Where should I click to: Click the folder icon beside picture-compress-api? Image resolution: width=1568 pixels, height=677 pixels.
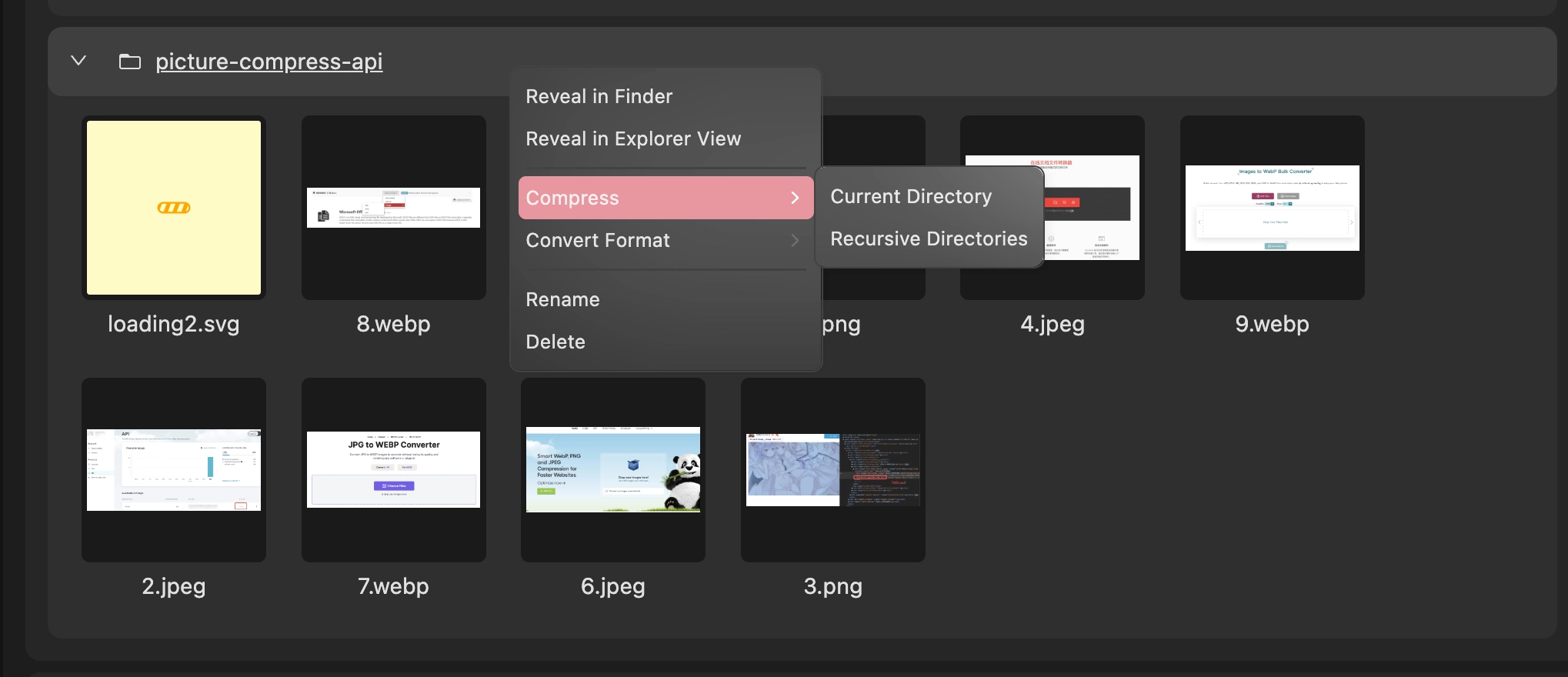[130, 62]
